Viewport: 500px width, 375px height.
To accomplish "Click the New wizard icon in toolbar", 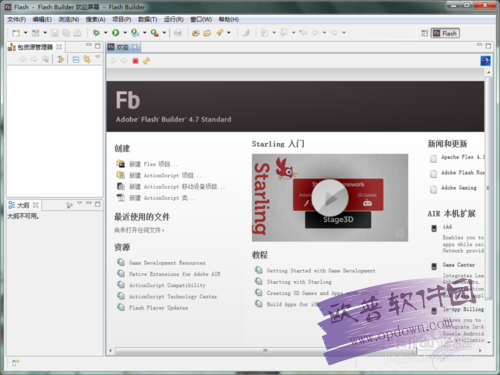I will pos(16,33).
